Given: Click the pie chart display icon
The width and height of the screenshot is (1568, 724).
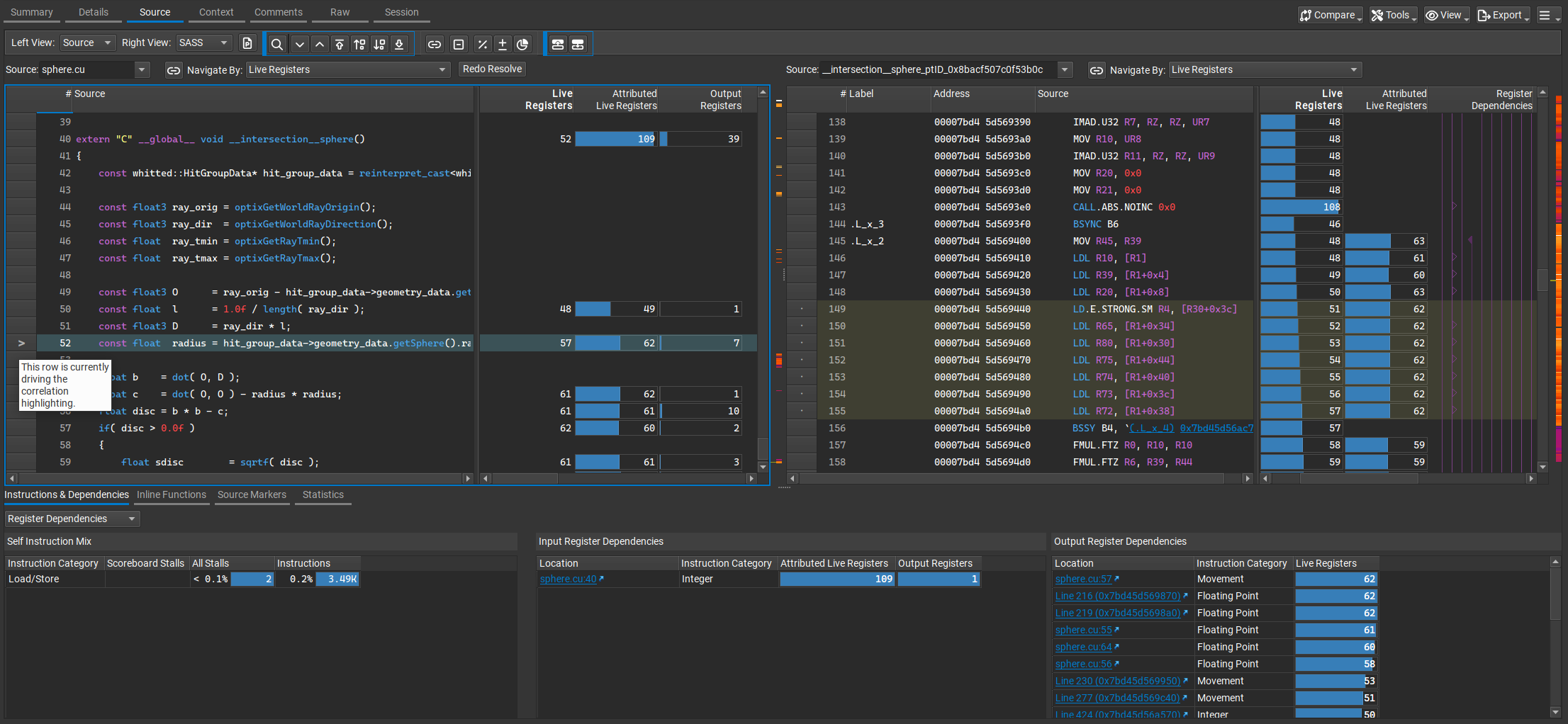Looking at the screenshot, I should tap(523, 43).
